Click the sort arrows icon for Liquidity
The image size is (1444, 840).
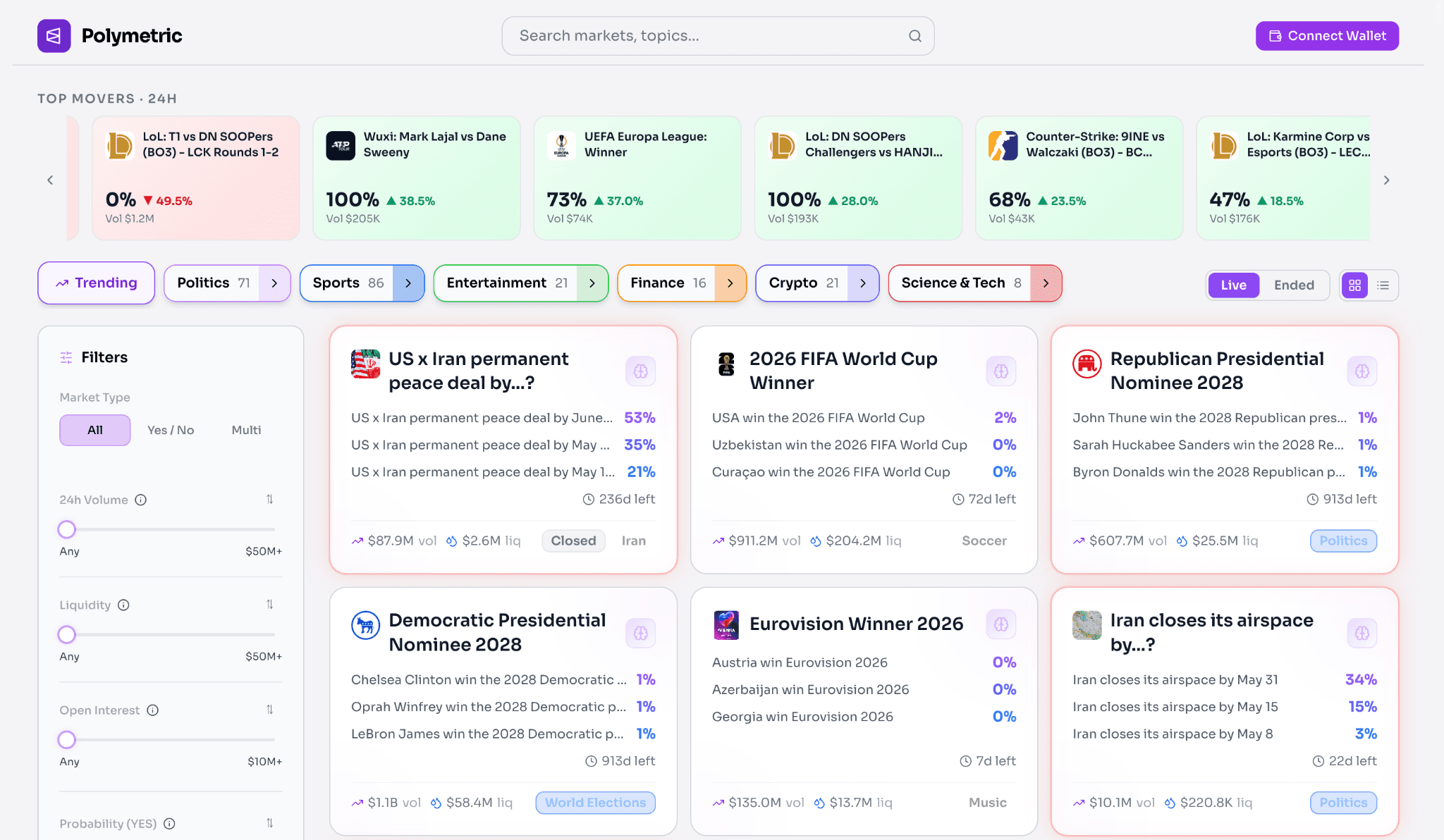(x=269, y=604)
